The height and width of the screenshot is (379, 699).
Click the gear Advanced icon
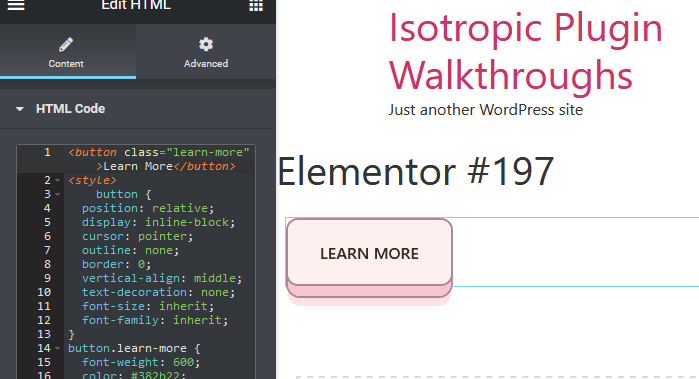pos(206,44)
